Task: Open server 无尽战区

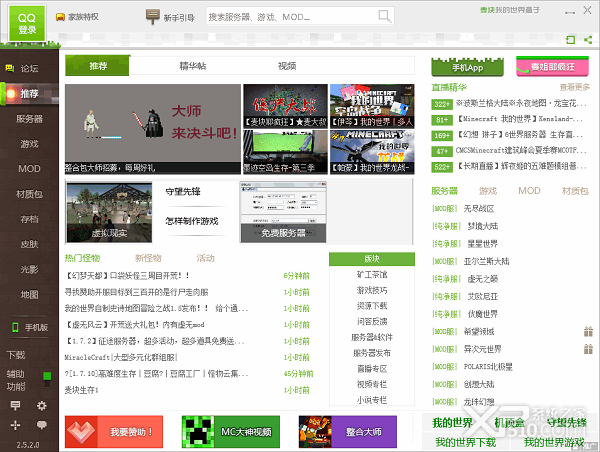Action: 479,209
